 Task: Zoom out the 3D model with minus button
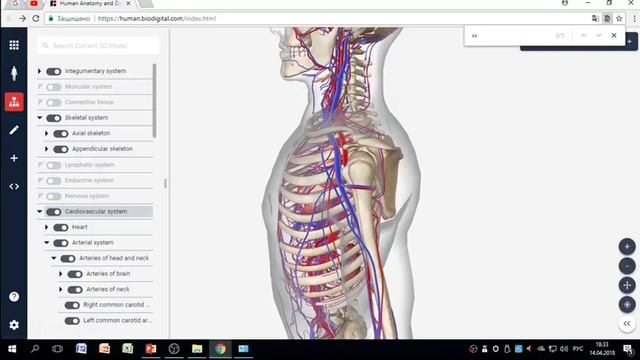pyautogui.click(x=627, y=266)
